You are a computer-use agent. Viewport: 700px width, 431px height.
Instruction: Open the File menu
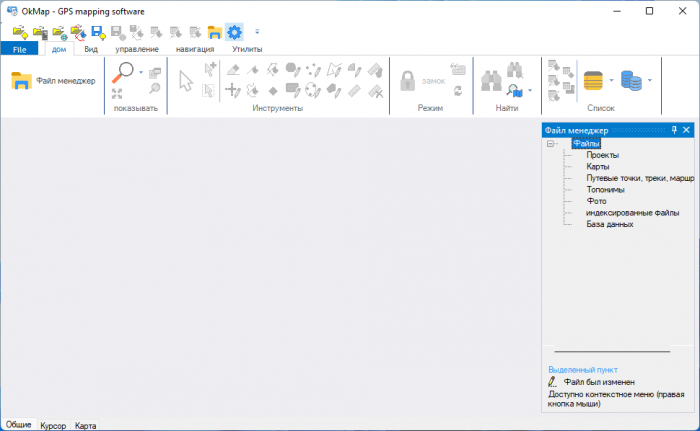click(19, 48)
